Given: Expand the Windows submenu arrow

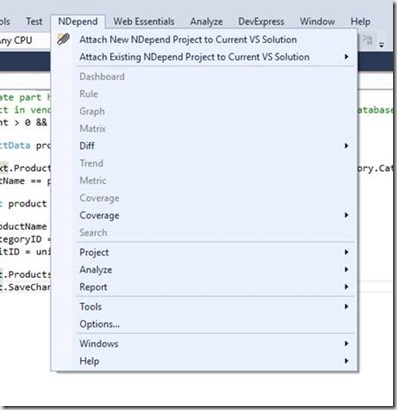Looking at the screenshot, I should point(347,344).
